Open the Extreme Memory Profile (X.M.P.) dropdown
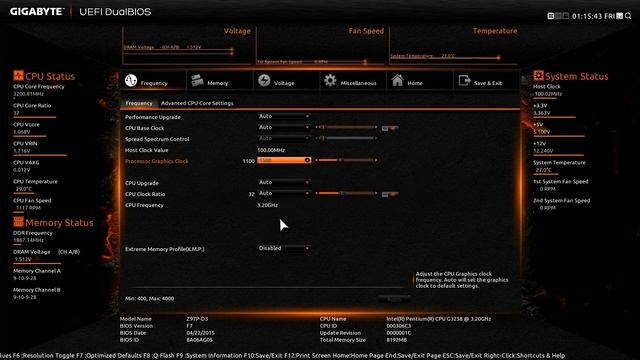The image size is (640, 360). point(284,248)
